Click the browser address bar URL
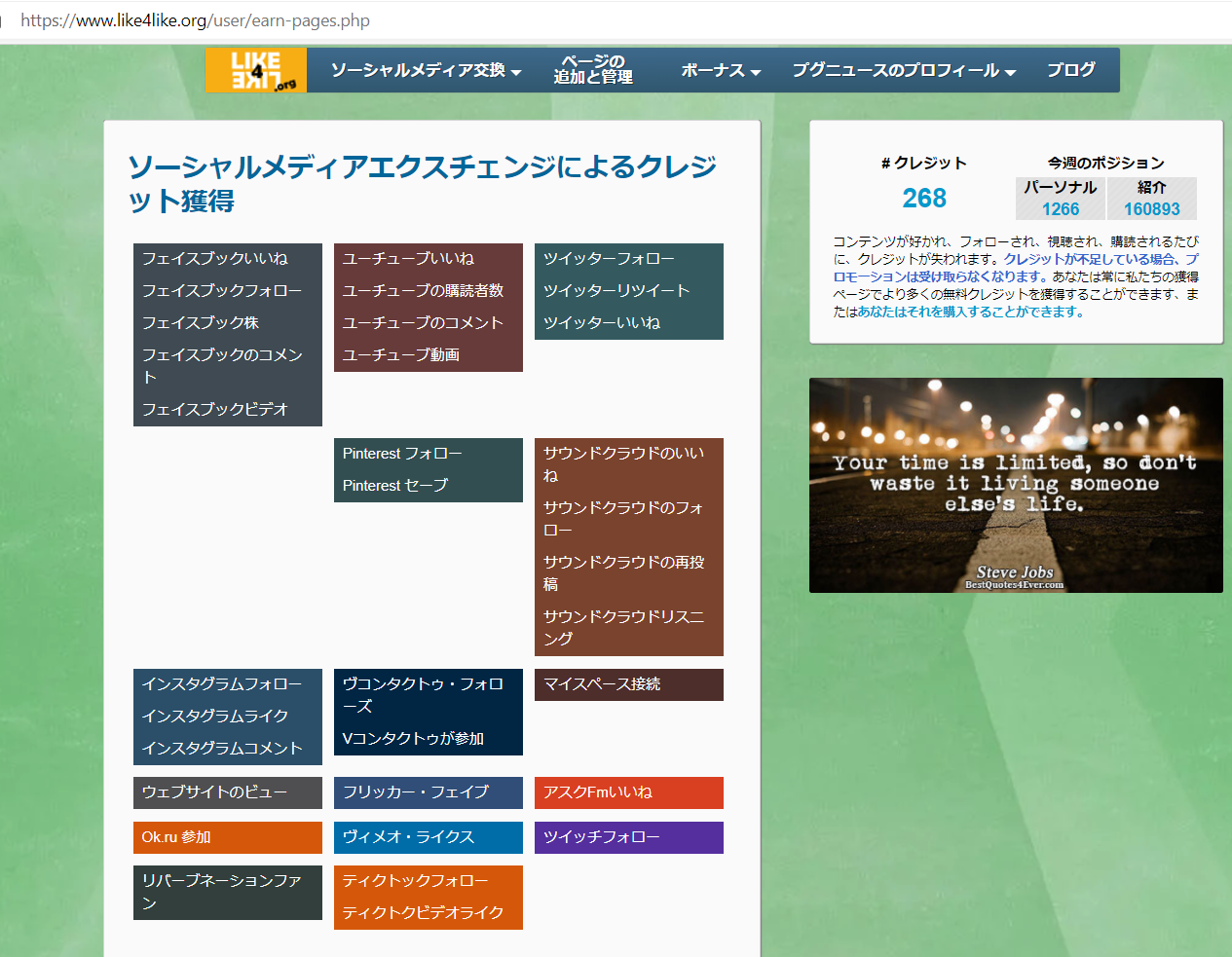Screen dimensions: 1232x957 coord(195,20)
